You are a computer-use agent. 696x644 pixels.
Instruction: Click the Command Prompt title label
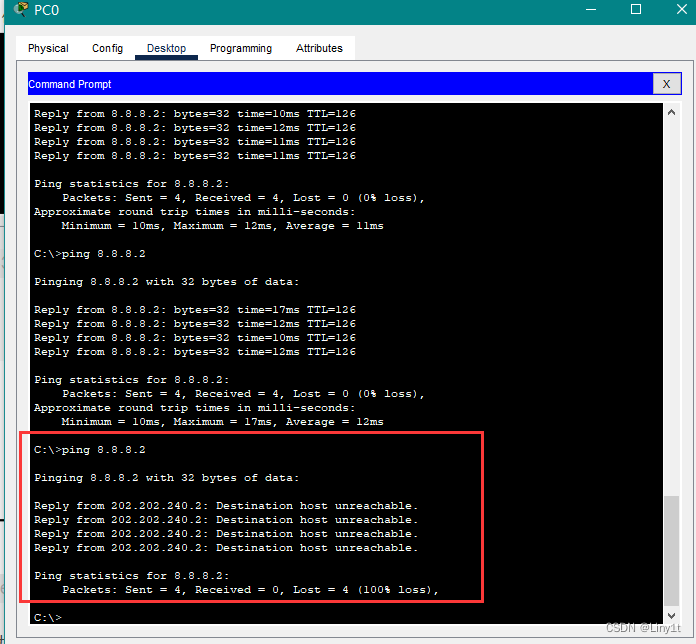coord(70,84)
